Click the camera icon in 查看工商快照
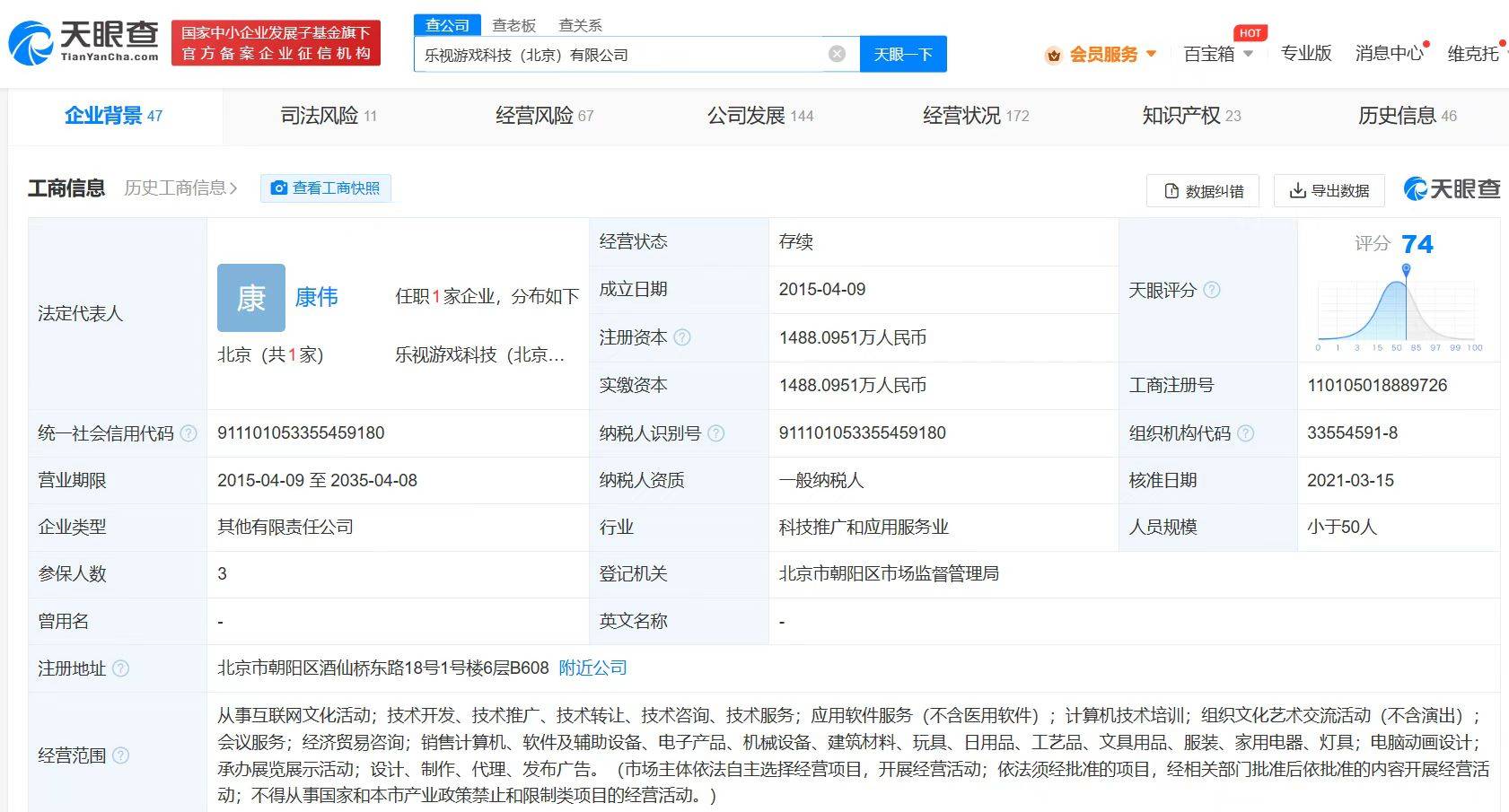Screen dimensions: 1509x812 coord(279,188)
